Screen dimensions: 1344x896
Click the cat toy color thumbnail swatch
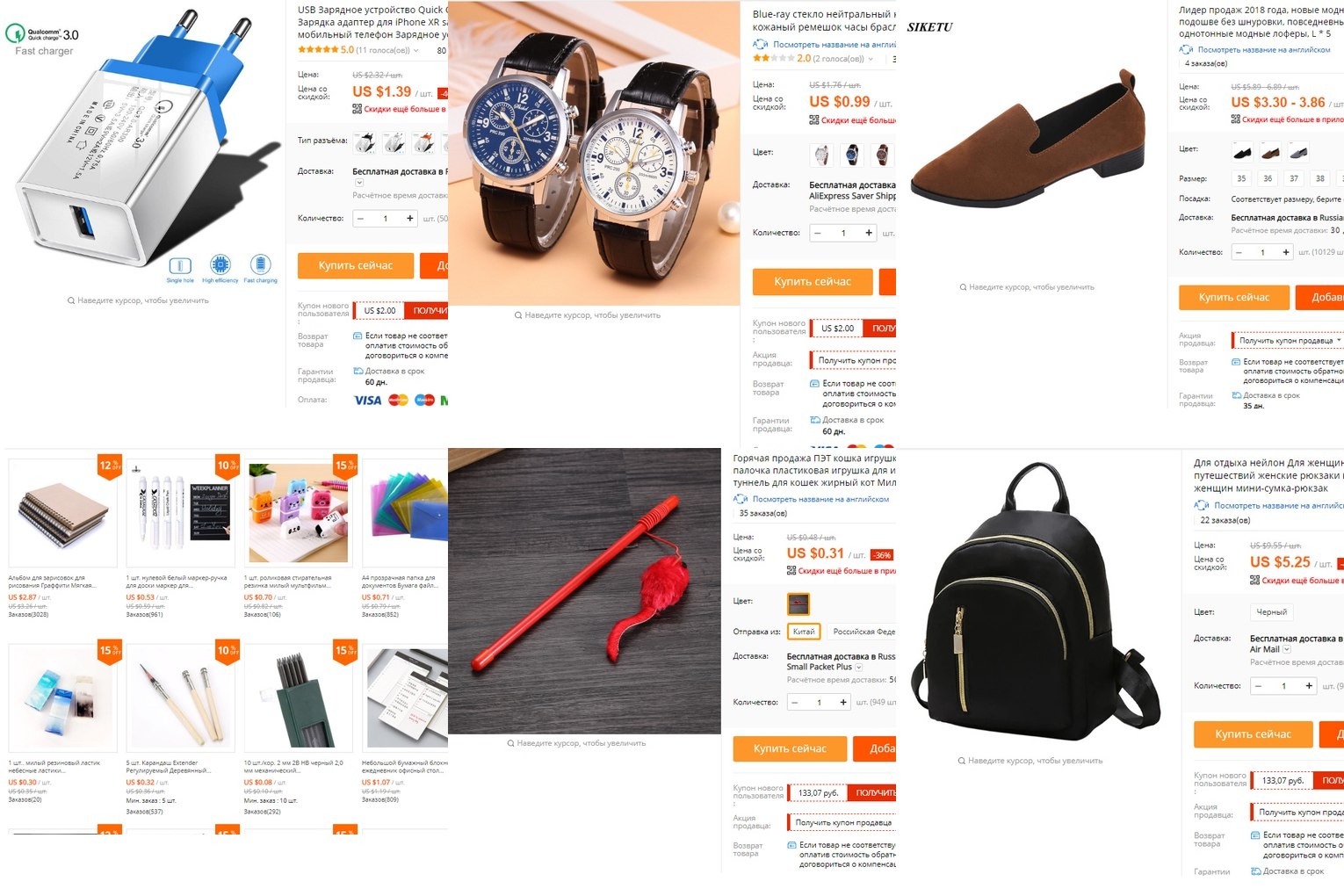tap(798, 603)
